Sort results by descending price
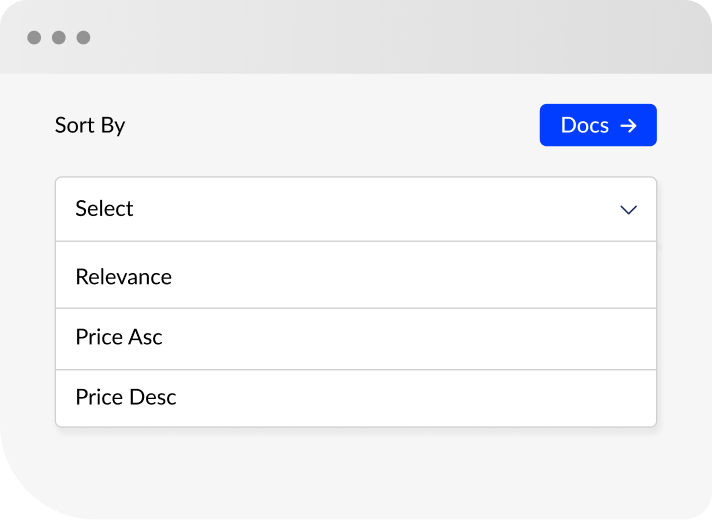The width and height of the screenshot is (712, 520). coord(356,398)
